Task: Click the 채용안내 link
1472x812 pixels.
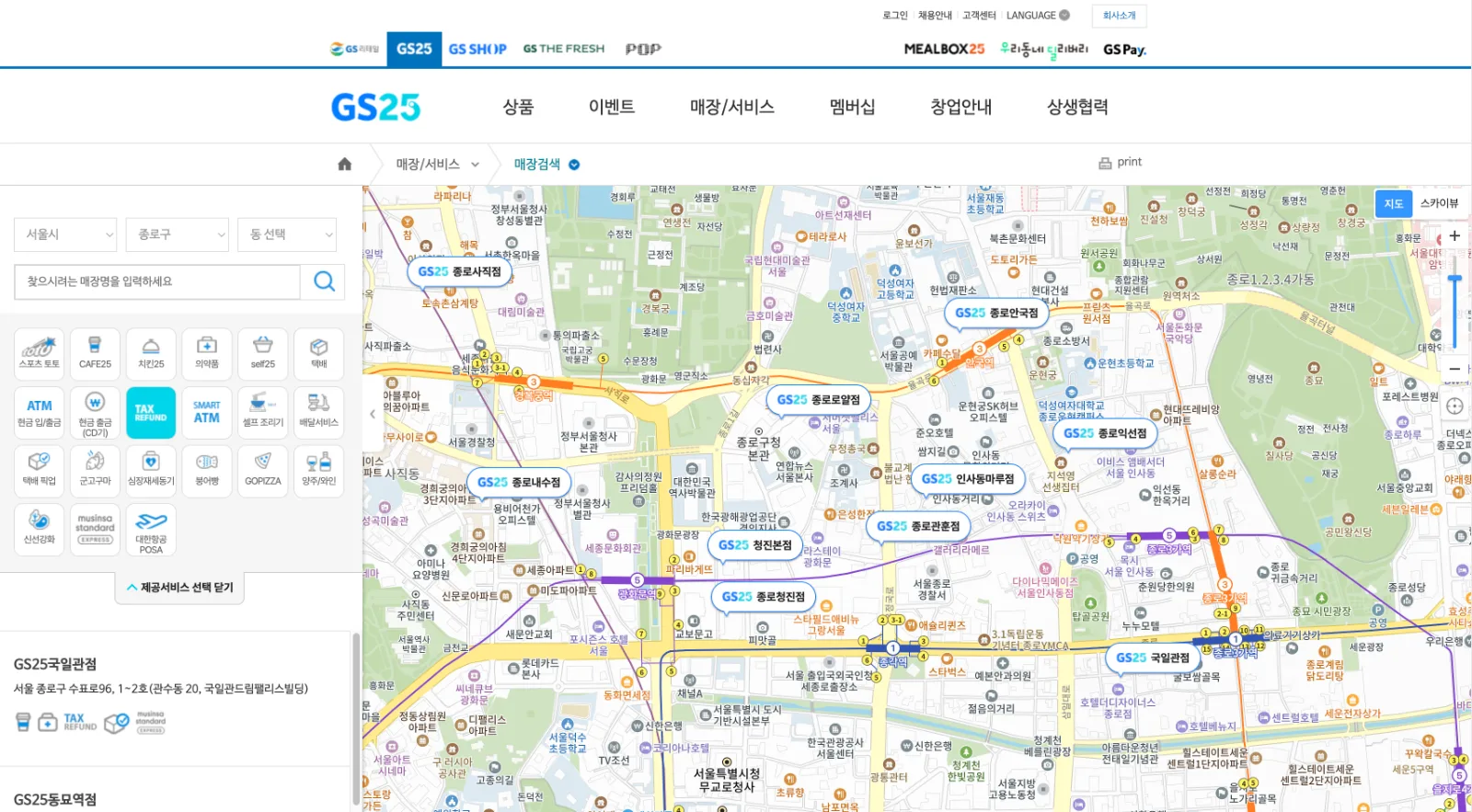Action: pos(935,16)
